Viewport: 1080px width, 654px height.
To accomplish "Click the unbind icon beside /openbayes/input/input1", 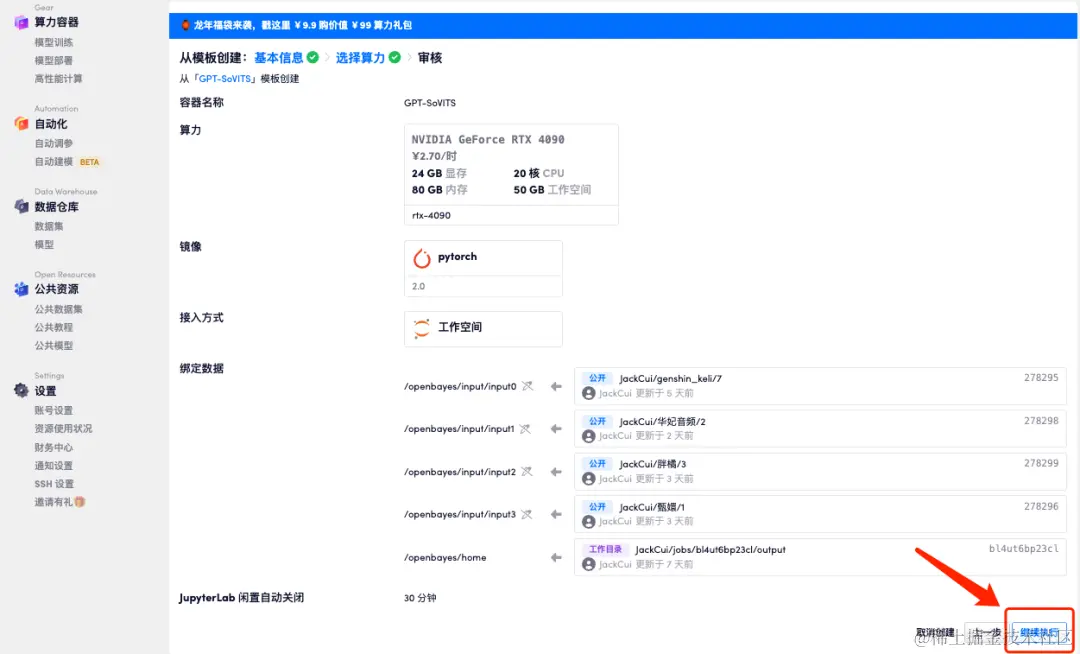I will [526, 429].
